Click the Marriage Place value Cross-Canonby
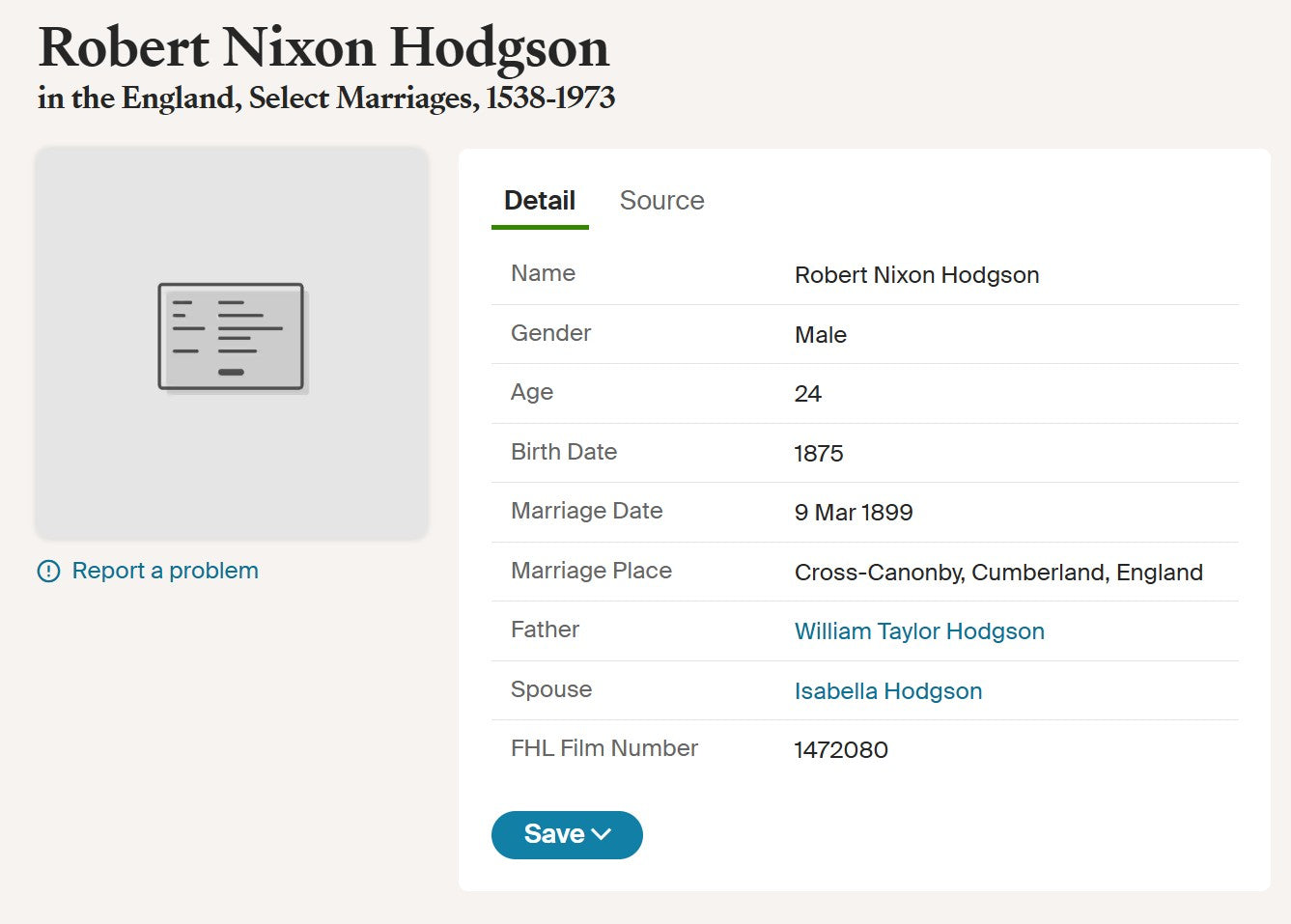The height and width of the screenshot is (924, 1291). 998,573
